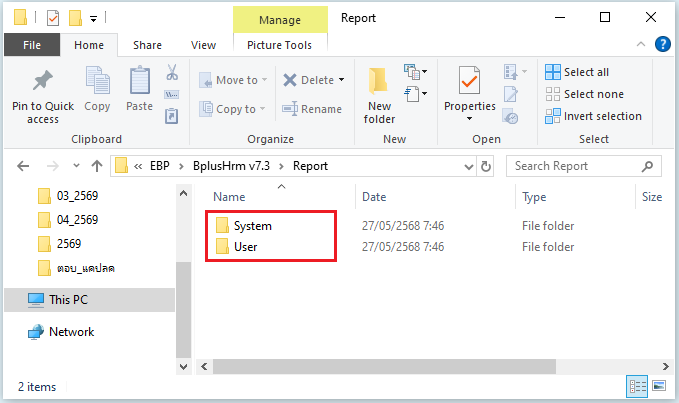679x403 pixels.
Task: Go up one folder level
Action: coord(96,166)
